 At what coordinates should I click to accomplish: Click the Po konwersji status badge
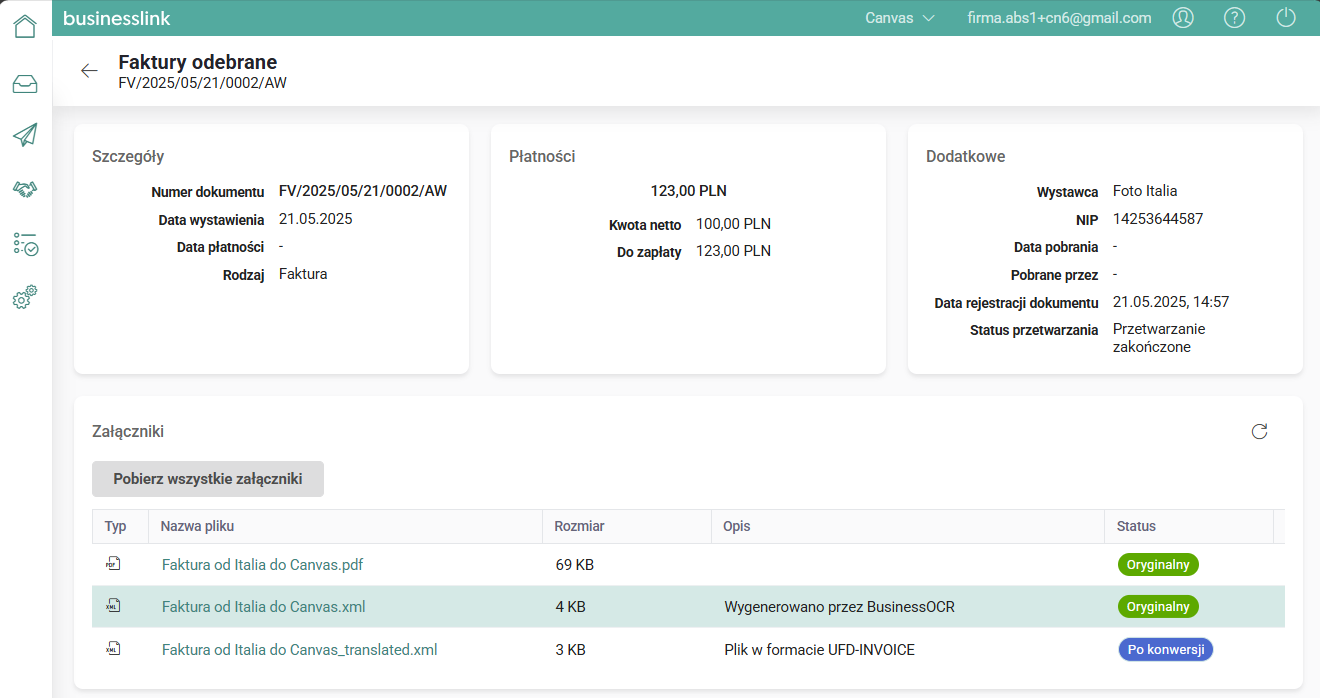1165,649
